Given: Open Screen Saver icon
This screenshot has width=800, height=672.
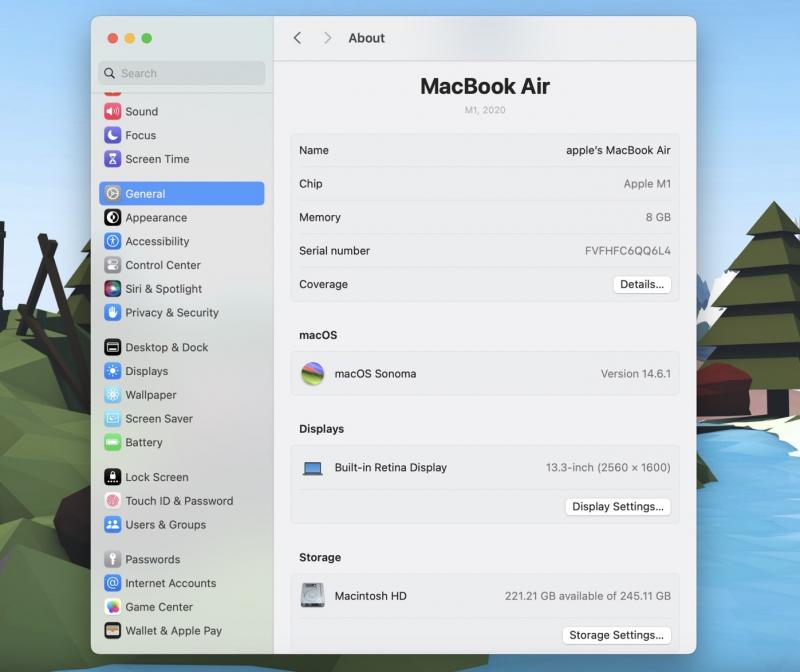Looking at the screenshot, I should coord(113,418).
